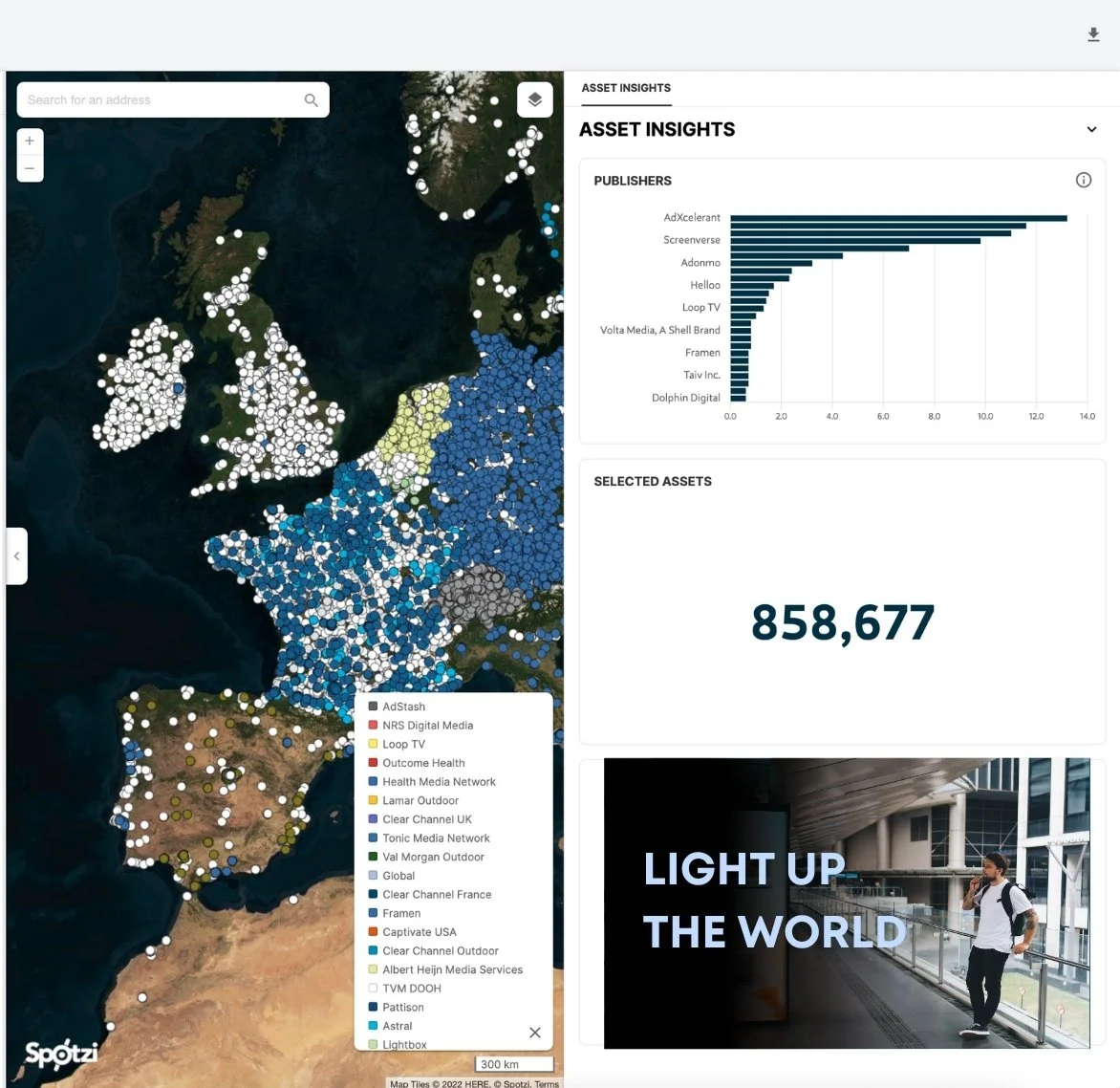Click the AdXcelerant bar in chart
The width and height of the screenshot is (1120, 1088).
coord(898,218)
